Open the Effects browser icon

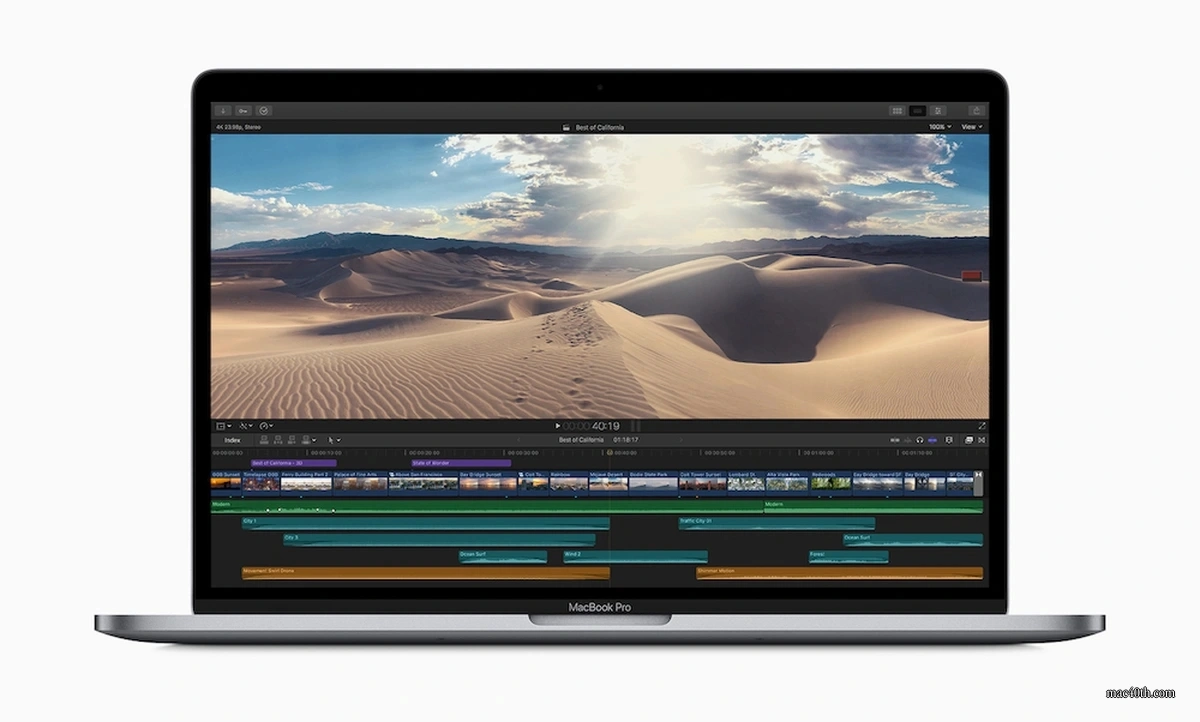(x=968, y=439)
